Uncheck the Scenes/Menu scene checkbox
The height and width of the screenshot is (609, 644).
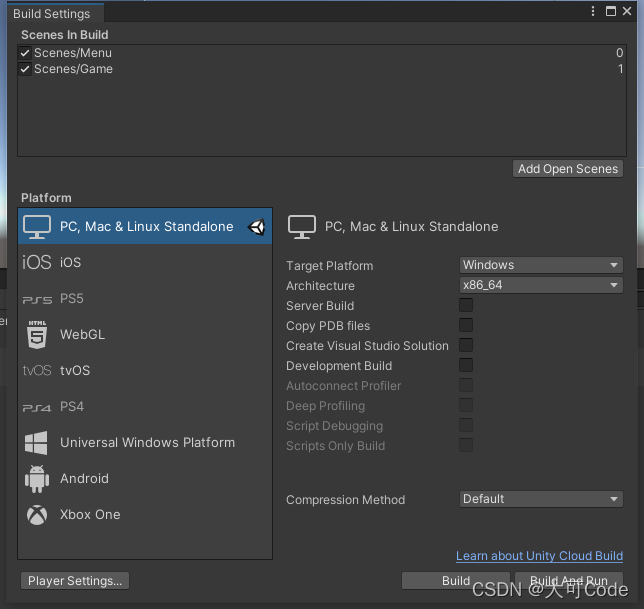(25, 53)
